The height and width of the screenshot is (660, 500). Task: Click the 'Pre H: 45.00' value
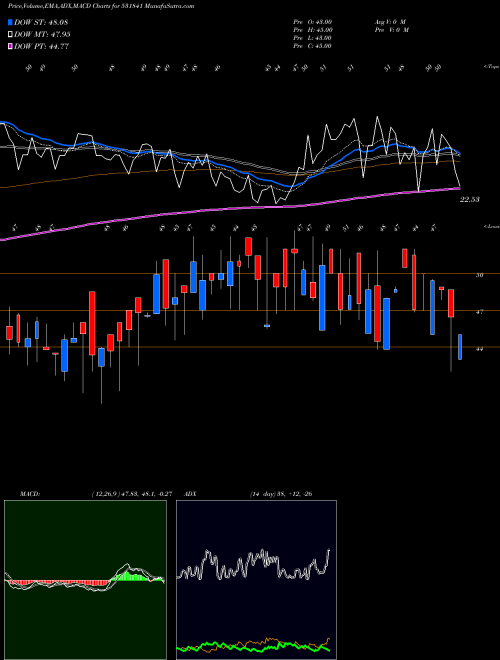click(313, 30)
